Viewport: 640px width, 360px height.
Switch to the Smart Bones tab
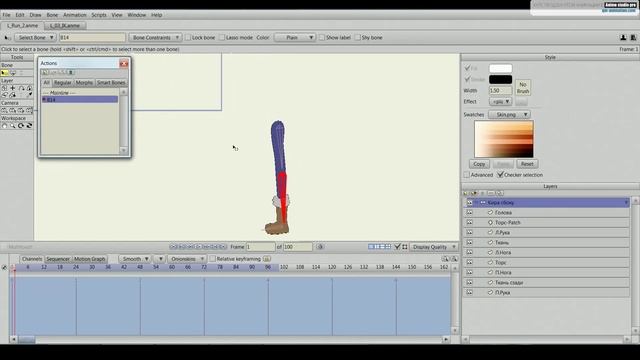111,82
